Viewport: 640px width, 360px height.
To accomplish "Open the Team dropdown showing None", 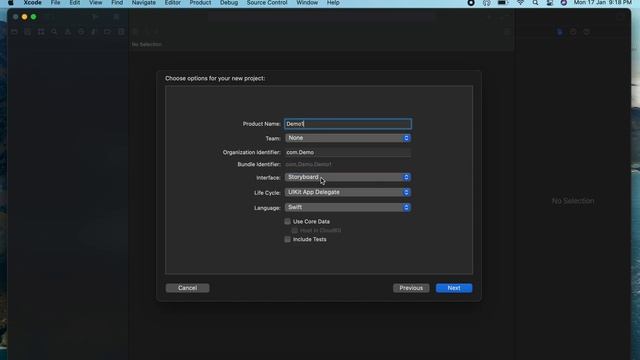I will coord(348,138).
